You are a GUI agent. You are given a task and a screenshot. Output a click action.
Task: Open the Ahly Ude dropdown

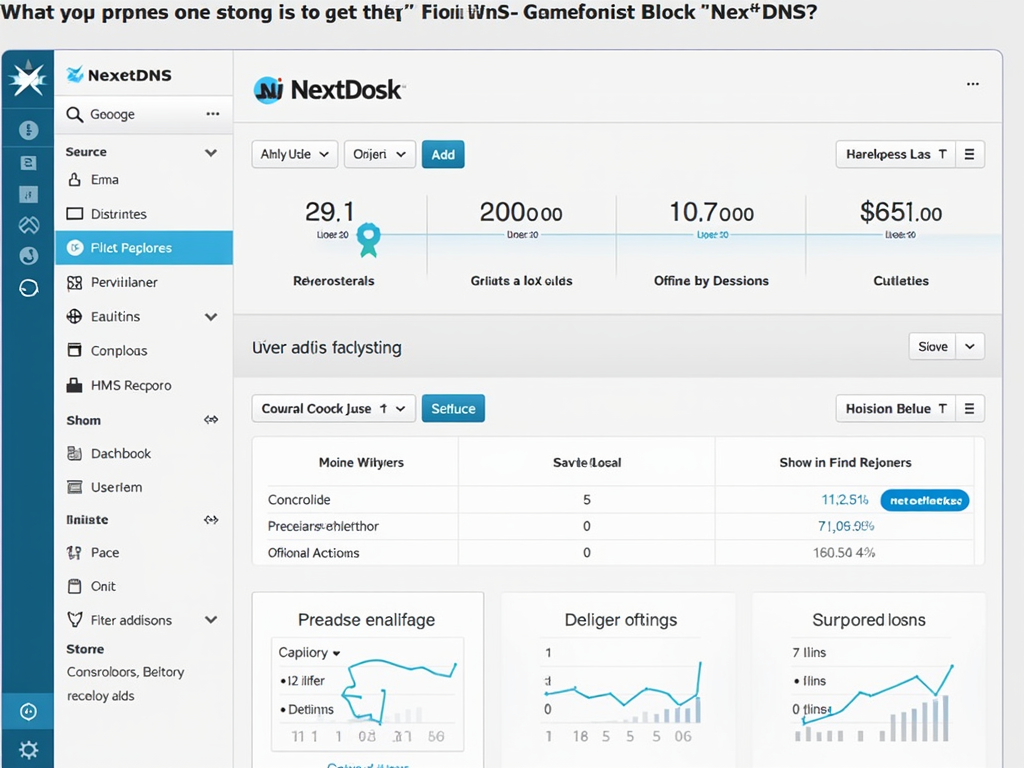pos(295,154)
